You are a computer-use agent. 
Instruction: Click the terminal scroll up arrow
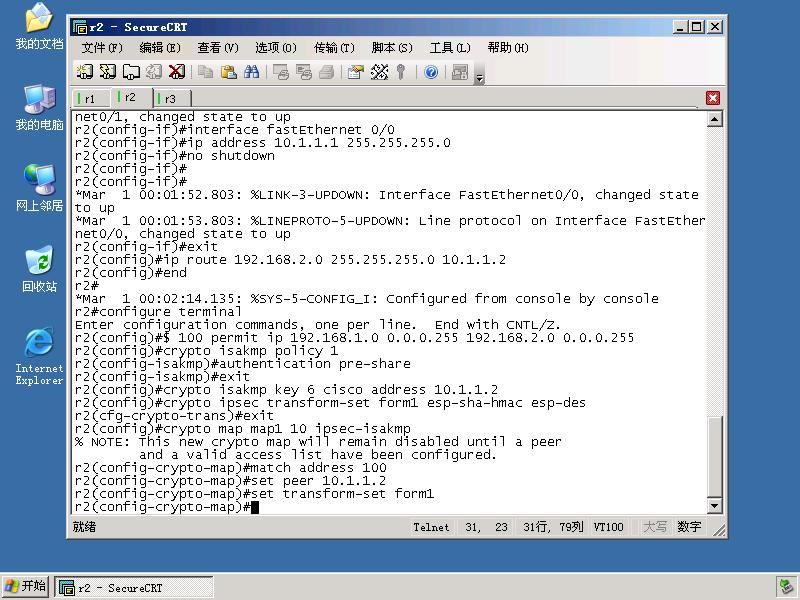tap(714, 119)
